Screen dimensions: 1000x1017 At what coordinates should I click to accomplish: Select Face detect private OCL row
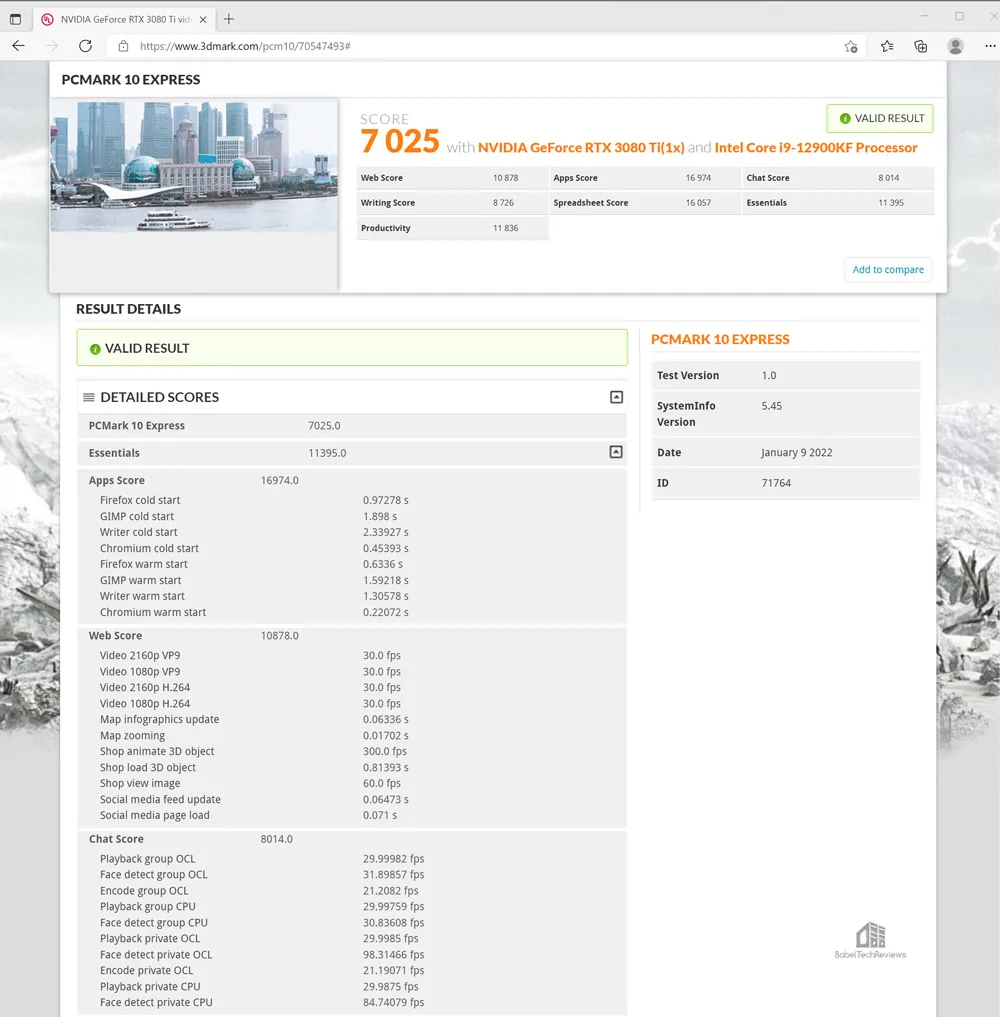click(352, 955)
